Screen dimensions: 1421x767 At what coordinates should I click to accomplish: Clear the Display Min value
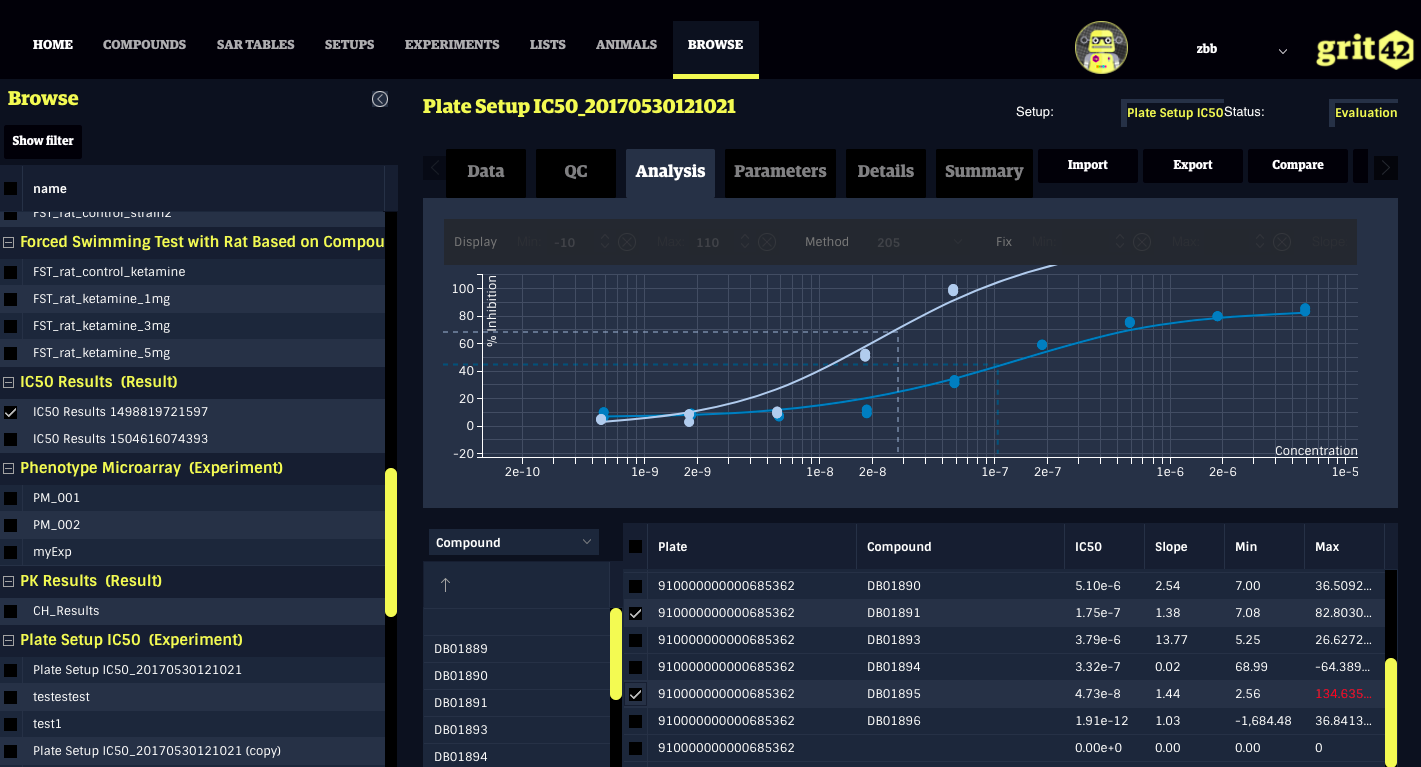(x=626, y=242)
